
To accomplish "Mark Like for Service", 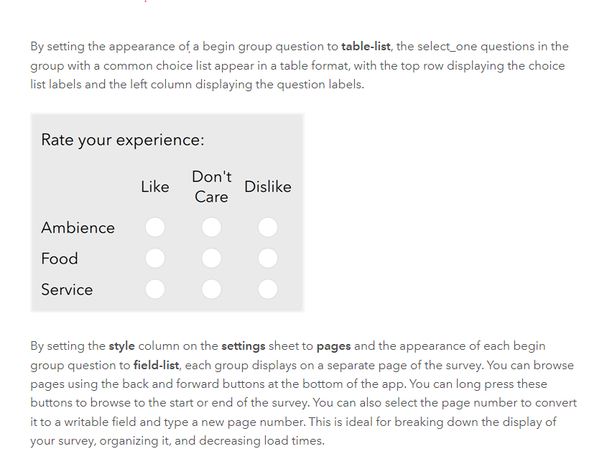I will 155,290.
